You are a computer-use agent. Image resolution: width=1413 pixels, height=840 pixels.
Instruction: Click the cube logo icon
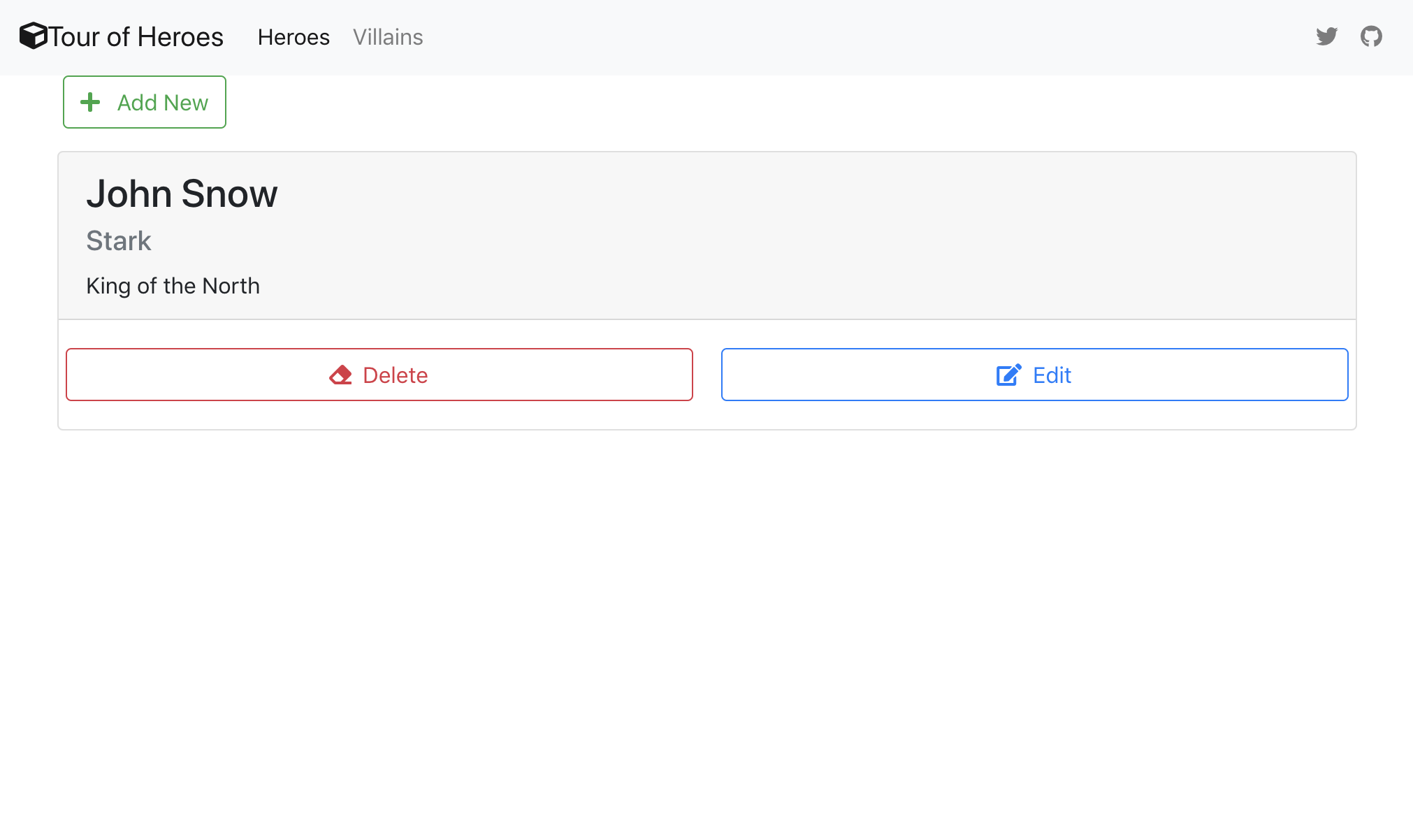(x=33, y=36)
